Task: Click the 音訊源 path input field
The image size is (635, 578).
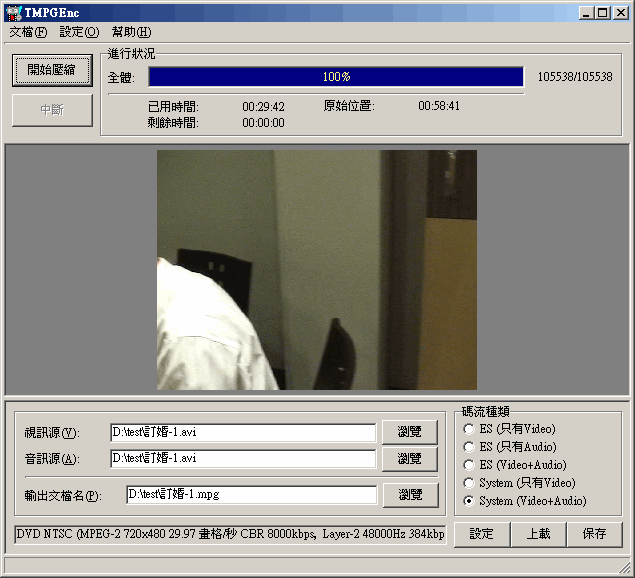Action: point(243,459)
